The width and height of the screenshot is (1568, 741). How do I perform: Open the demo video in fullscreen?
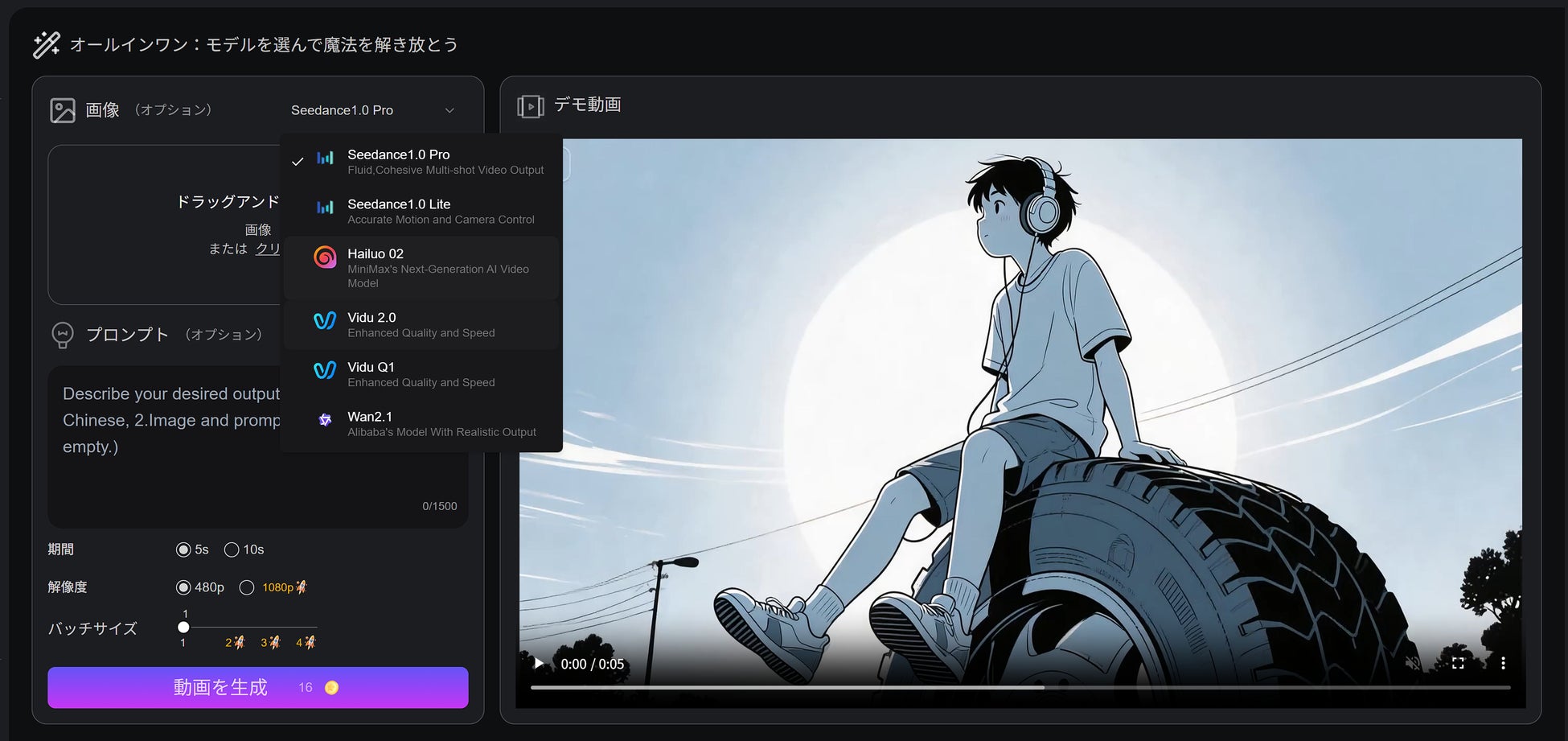[1458, 664]
